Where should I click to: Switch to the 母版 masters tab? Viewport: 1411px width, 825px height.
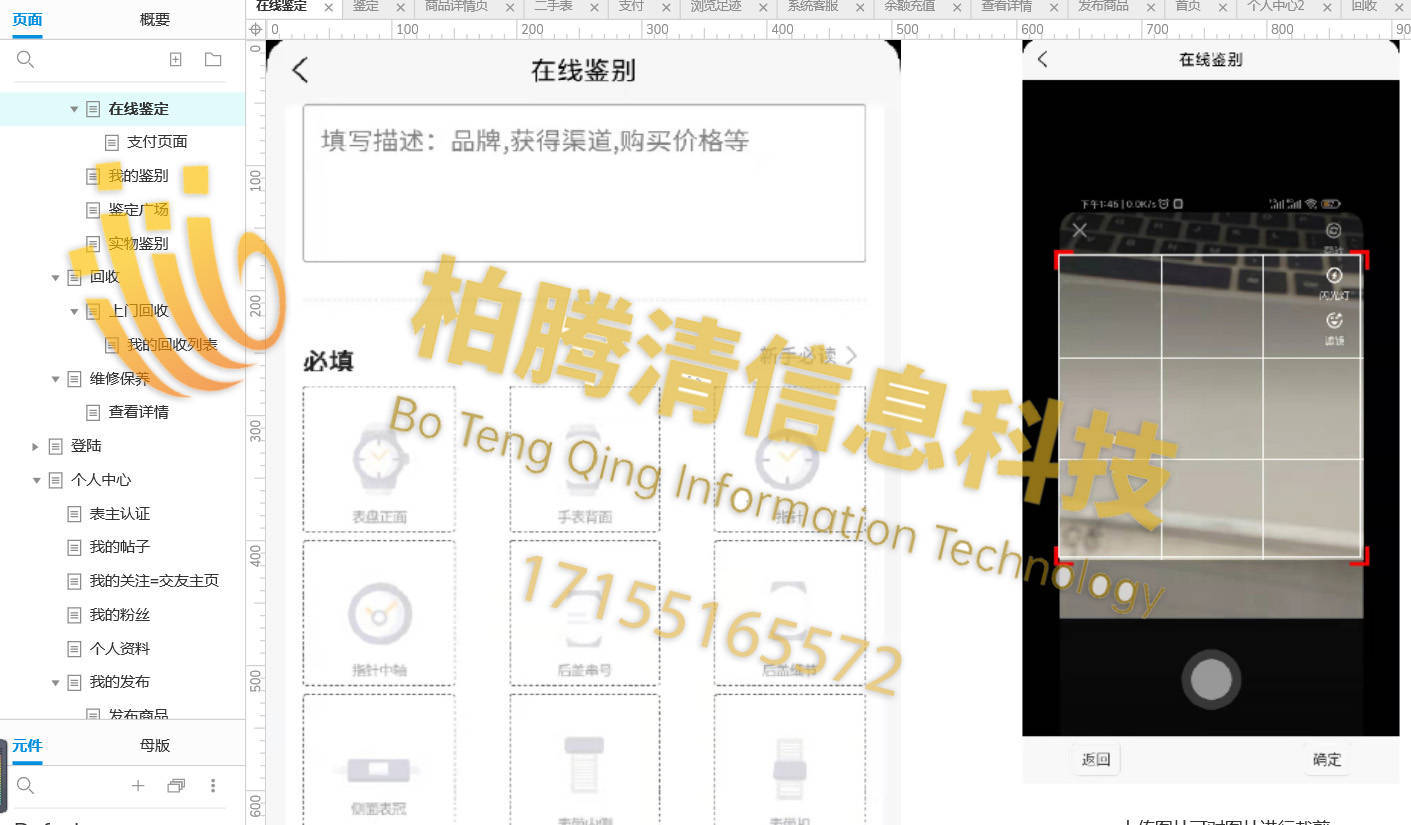click(155, 745)
